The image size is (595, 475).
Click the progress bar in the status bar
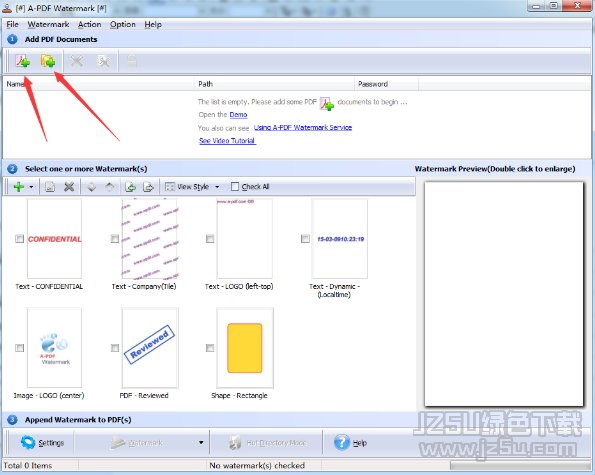tap(520, 465)
